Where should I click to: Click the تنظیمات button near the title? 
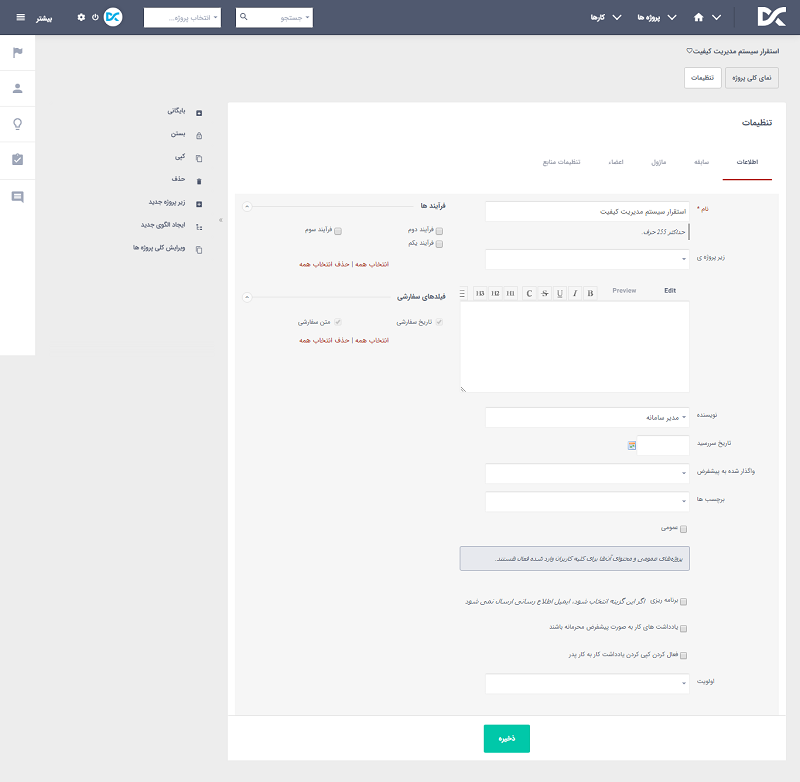703,78
